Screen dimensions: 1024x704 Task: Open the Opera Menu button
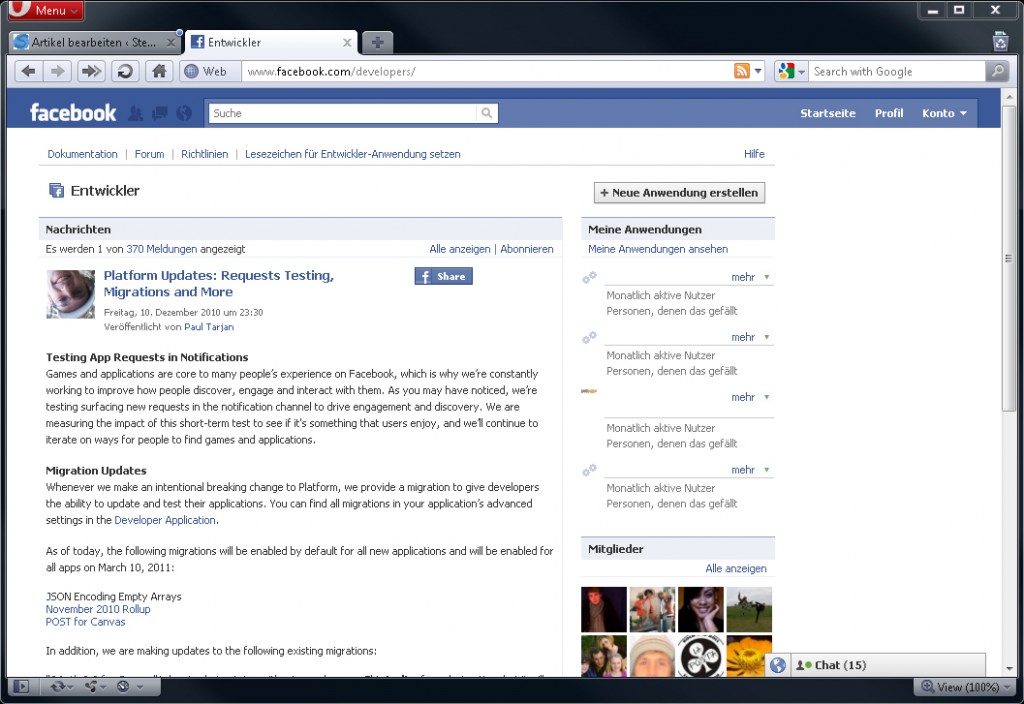click(46, 10)
